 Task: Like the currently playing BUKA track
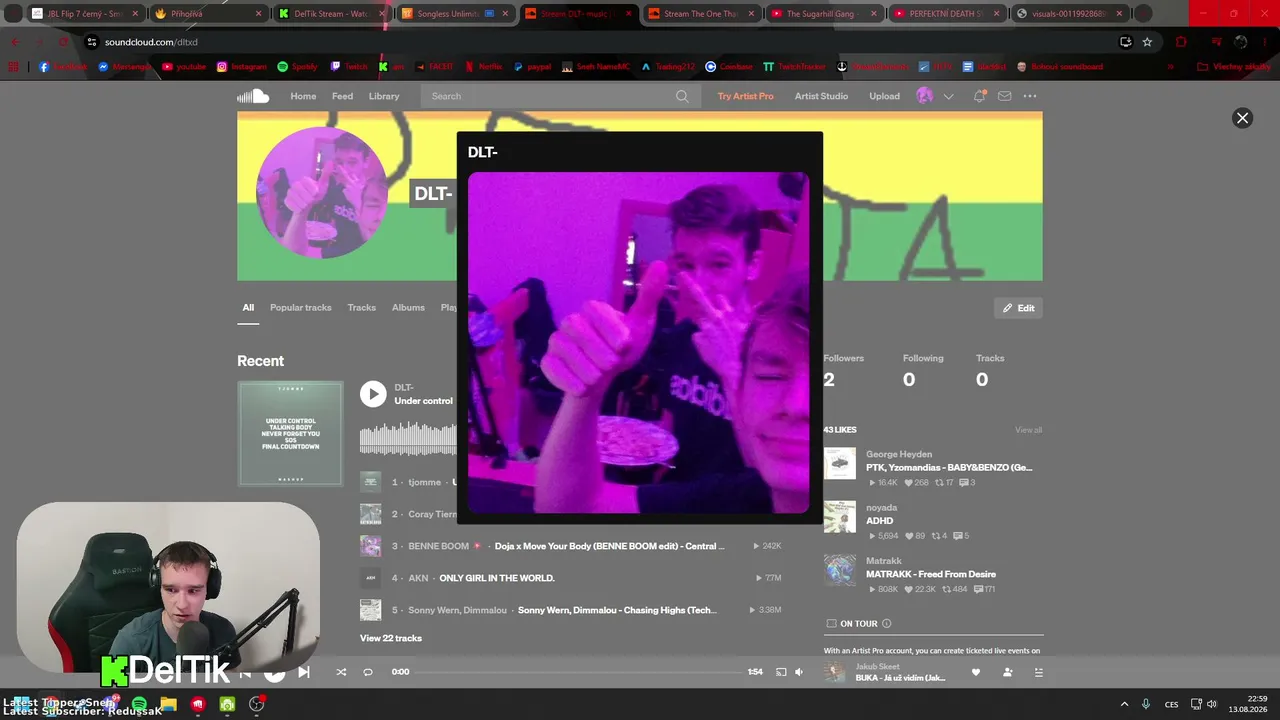(976, 672)
